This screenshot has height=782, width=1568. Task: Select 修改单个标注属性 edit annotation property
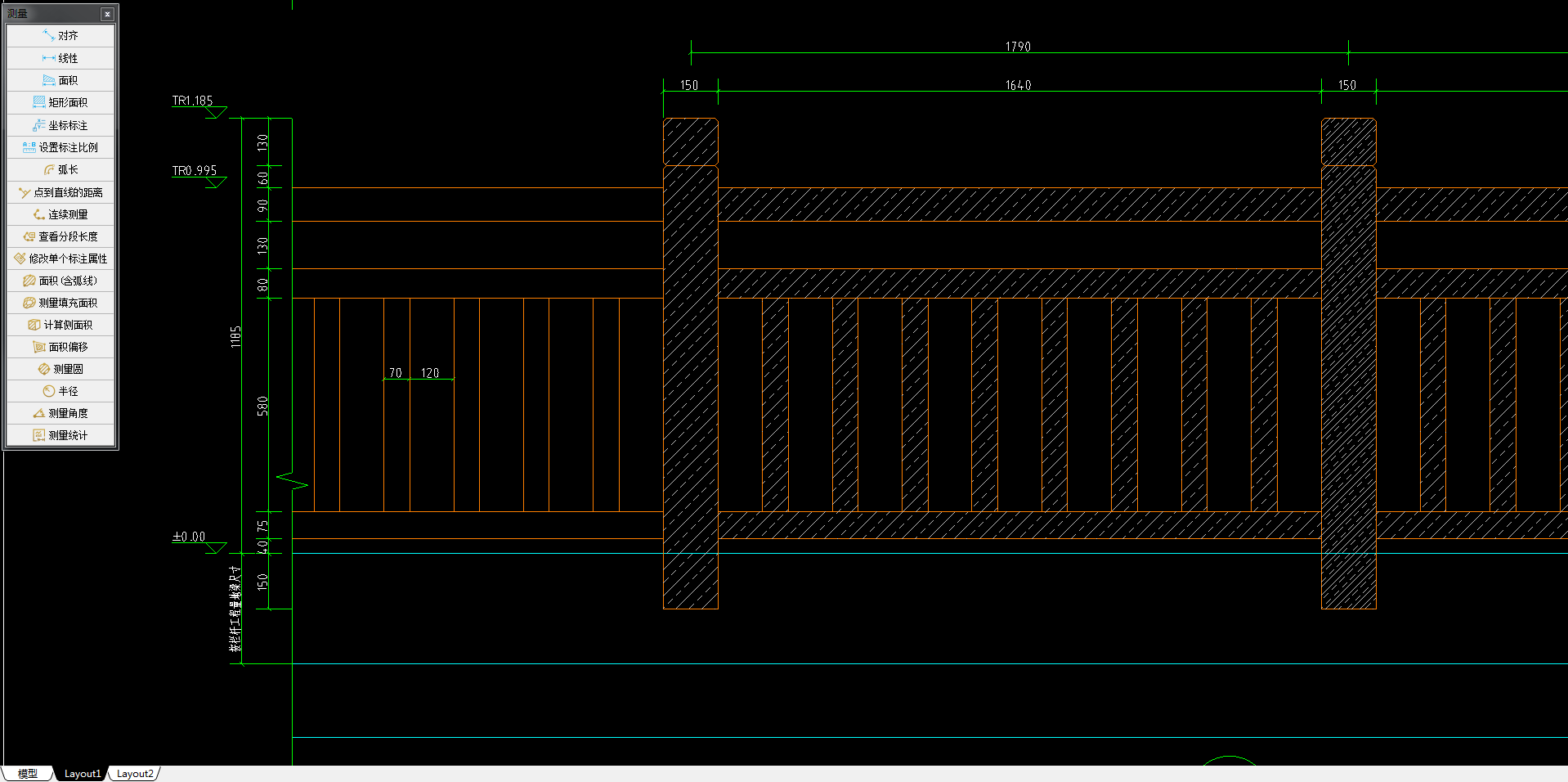point(60,258)
